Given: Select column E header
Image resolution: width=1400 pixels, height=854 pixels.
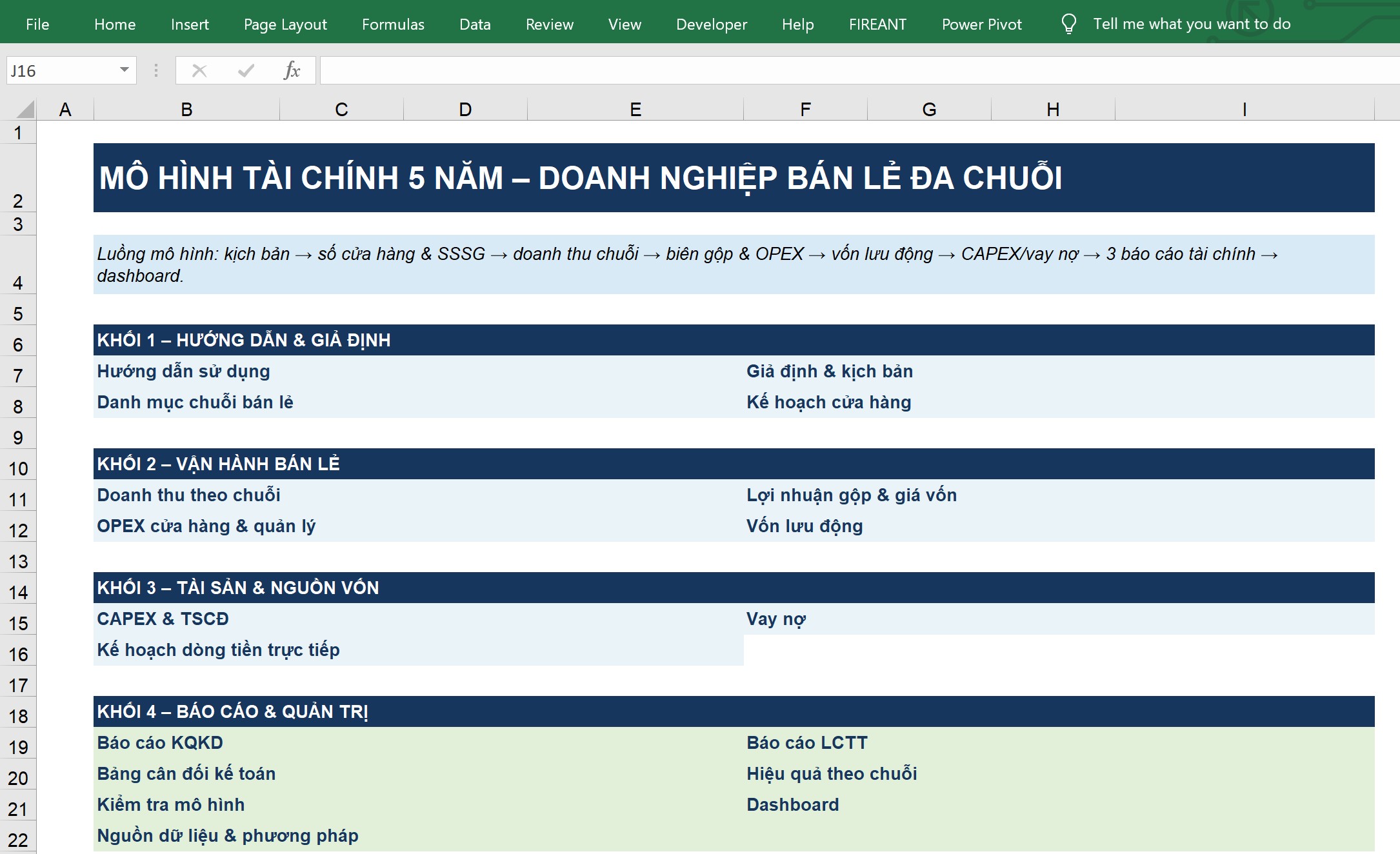Looking at the screenshot, I should [635, 109].
